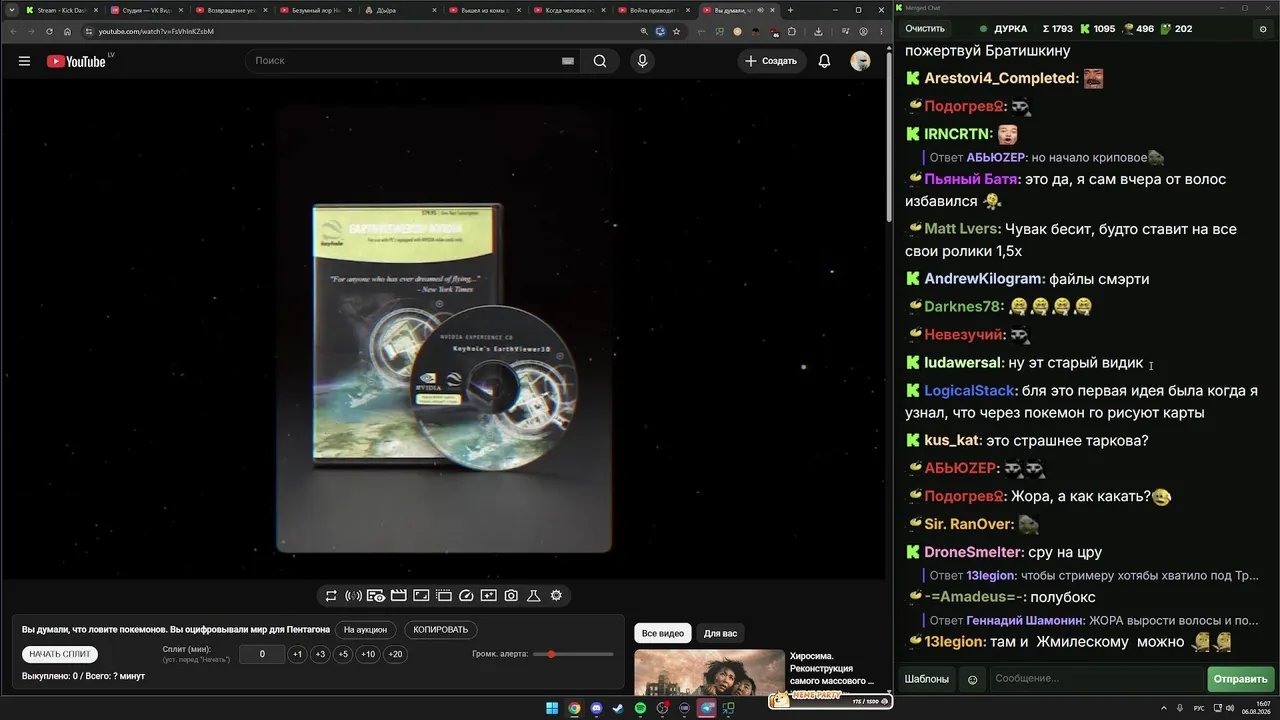Click the Отправить send button
Viewport: 1280px width, 720px height.
coord(1240,679)
